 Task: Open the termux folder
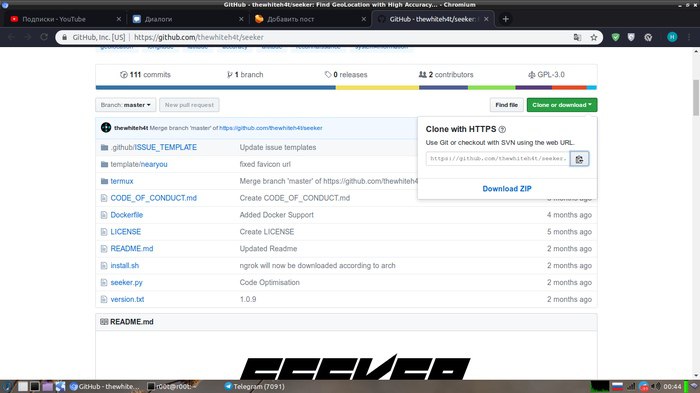(122, 181)
